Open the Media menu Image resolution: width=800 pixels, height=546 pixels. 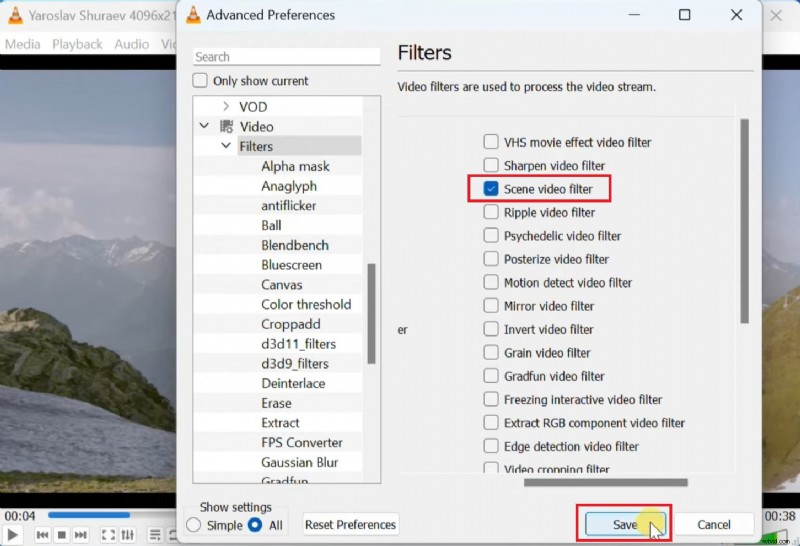[23, 44]
